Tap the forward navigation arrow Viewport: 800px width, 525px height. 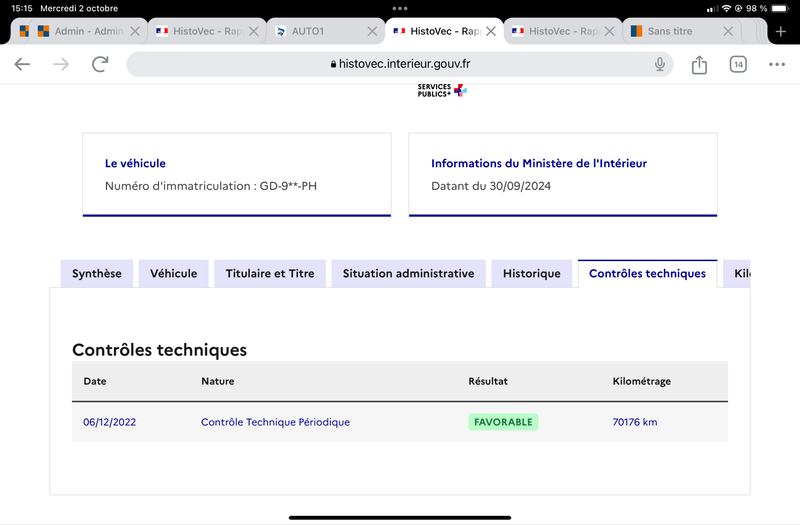pyautogui.click(x=61, y=64)
